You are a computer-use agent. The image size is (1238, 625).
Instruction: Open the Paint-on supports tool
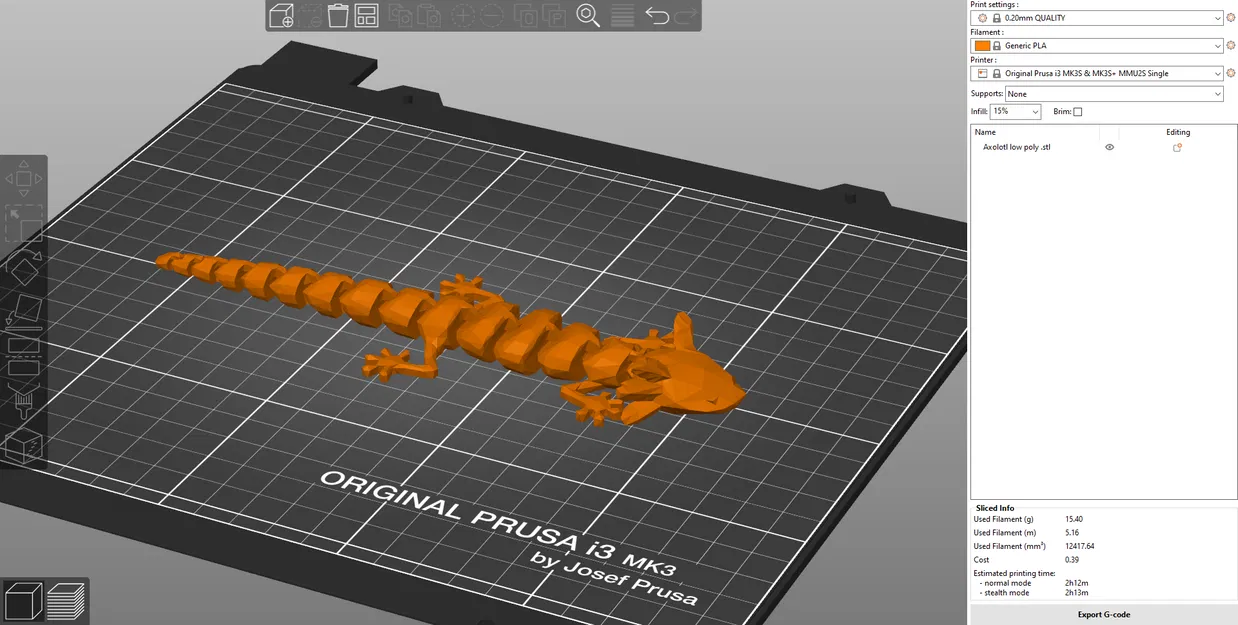click(x=23, y=401)
